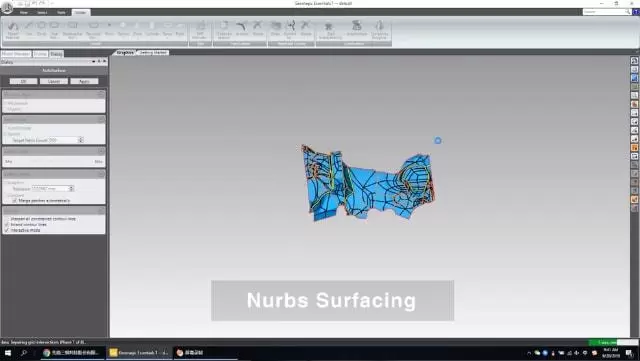This screenshot has width=640, height=361.
Task: Collapse the Surface Detail section
Action: pyautogui.click(x=101, y=151)
